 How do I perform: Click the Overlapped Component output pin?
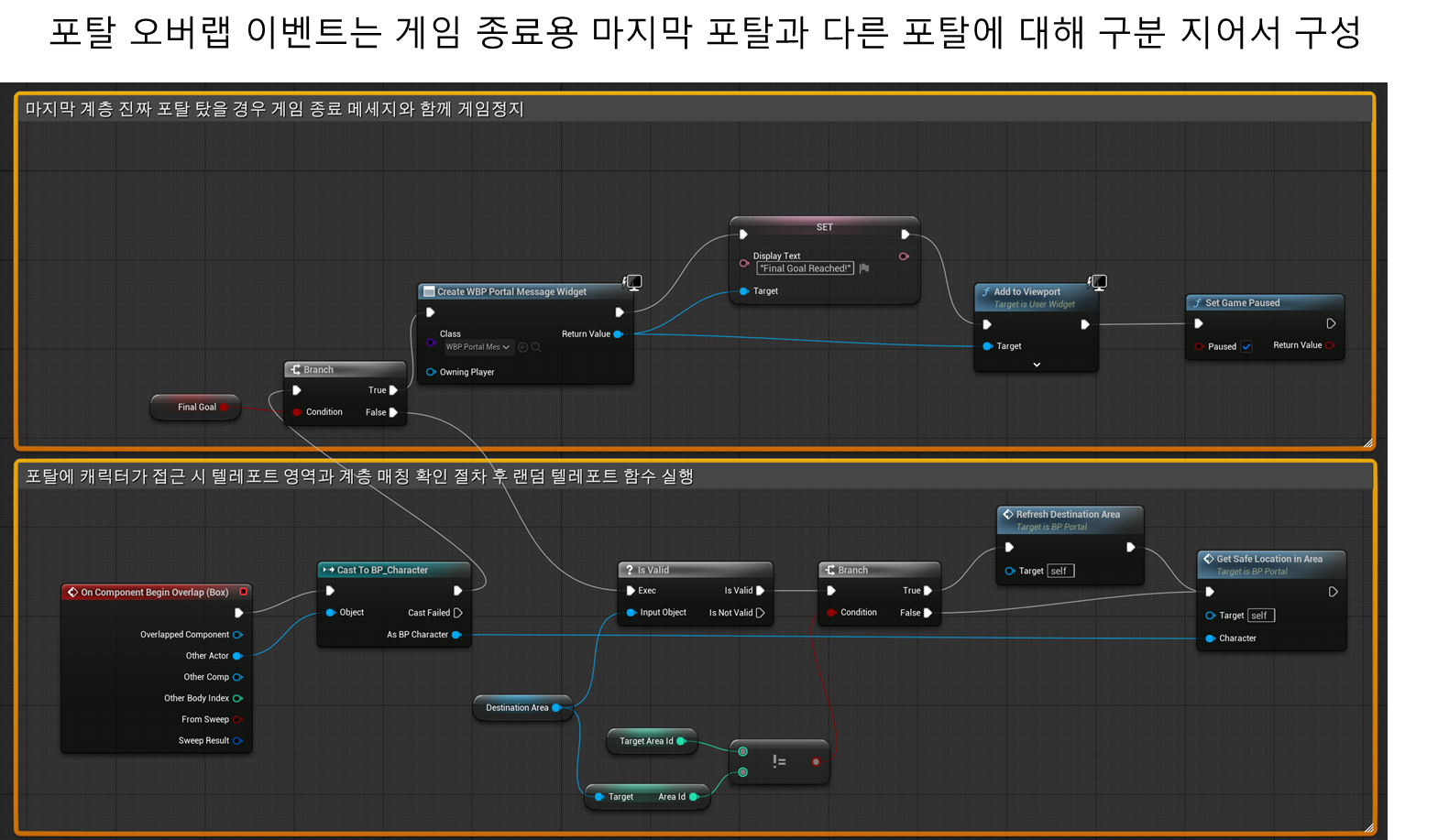[x=237, y=635]
